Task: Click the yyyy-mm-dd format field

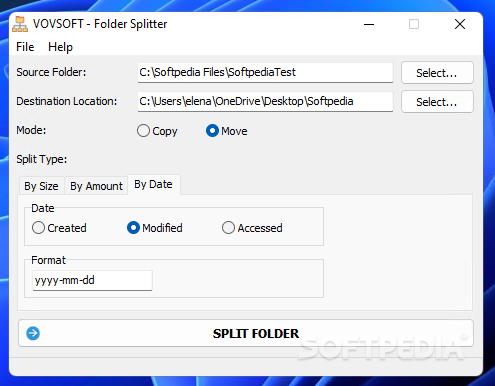Action: pyautogui.click(x=92, y=280)
